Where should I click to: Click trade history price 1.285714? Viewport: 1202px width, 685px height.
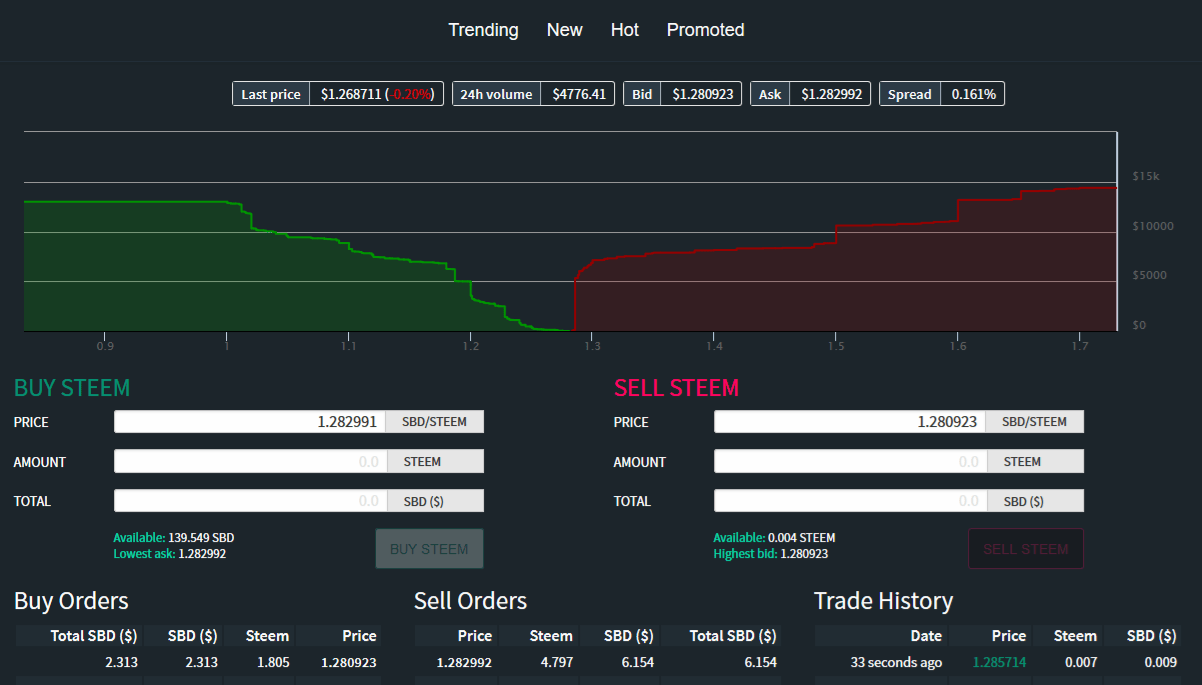(999, 662)
